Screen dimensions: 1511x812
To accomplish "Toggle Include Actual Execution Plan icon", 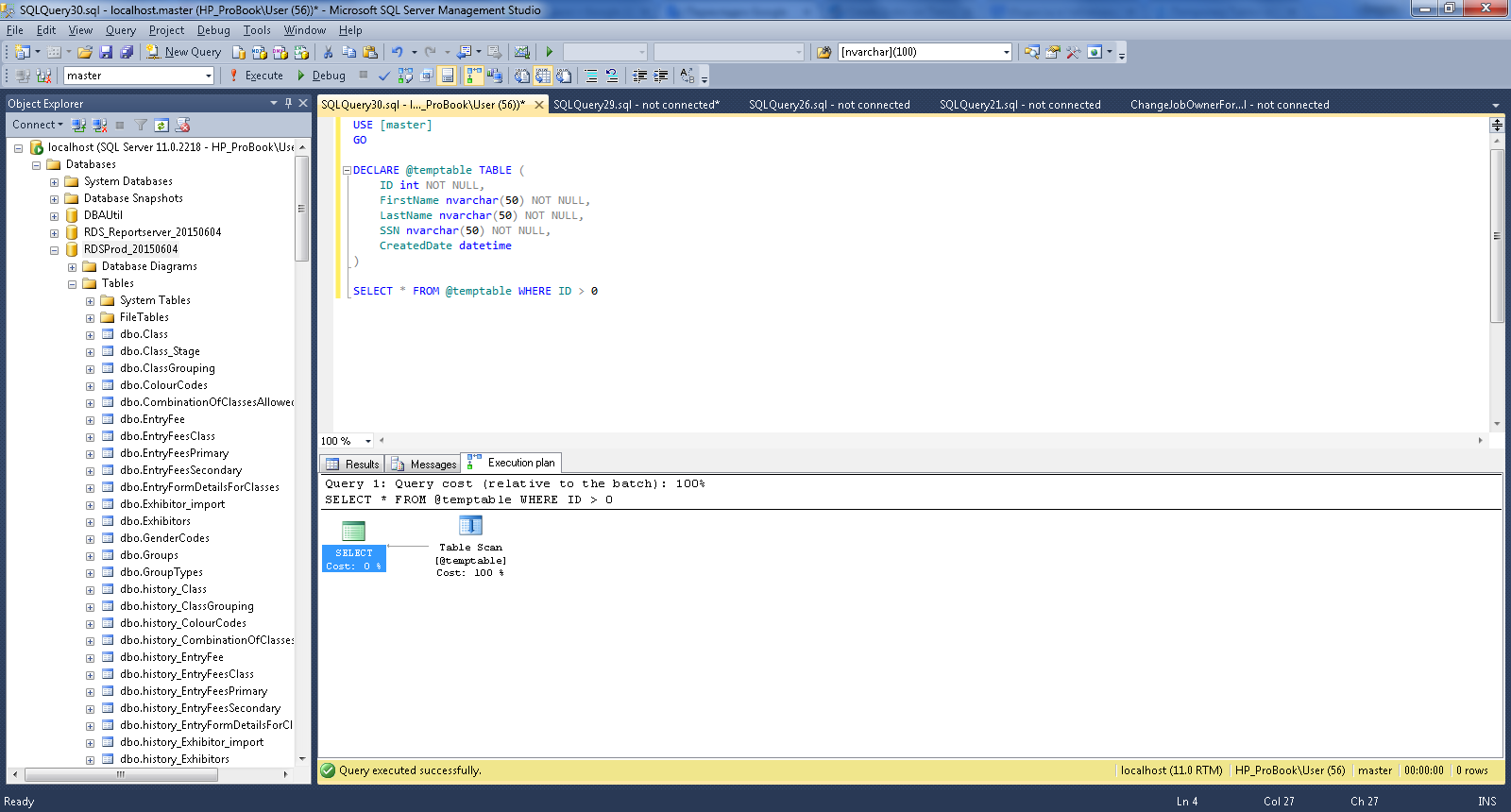I will point(474,76).
